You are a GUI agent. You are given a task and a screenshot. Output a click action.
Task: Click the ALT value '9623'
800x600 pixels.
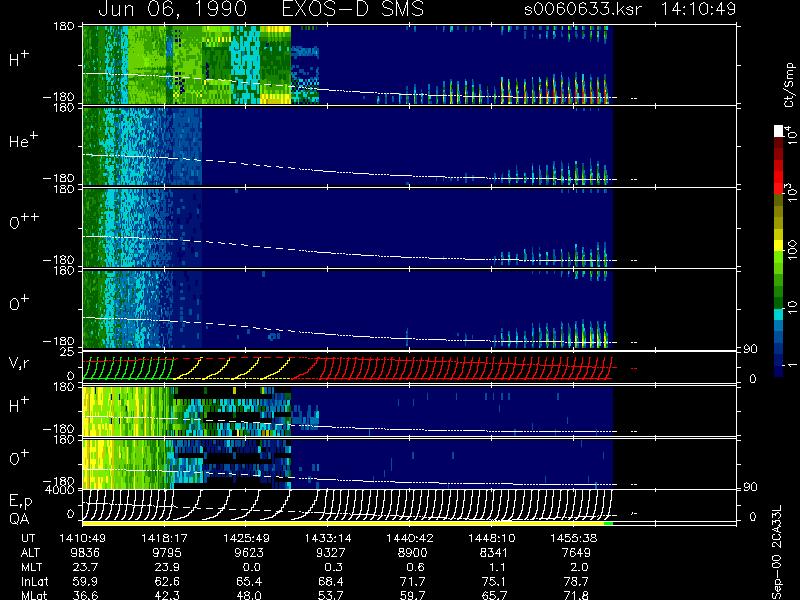point(248,553)
